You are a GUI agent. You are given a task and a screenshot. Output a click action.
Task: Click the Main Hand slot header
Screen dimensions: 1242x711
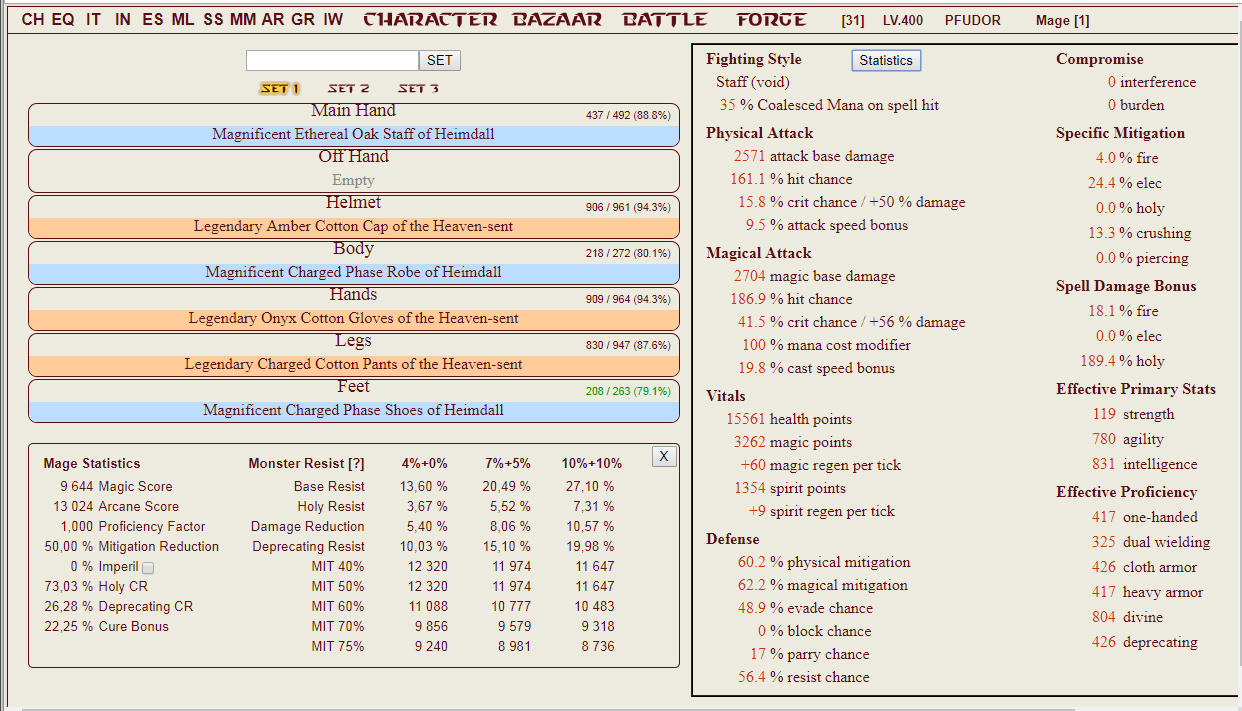[354, 111]
